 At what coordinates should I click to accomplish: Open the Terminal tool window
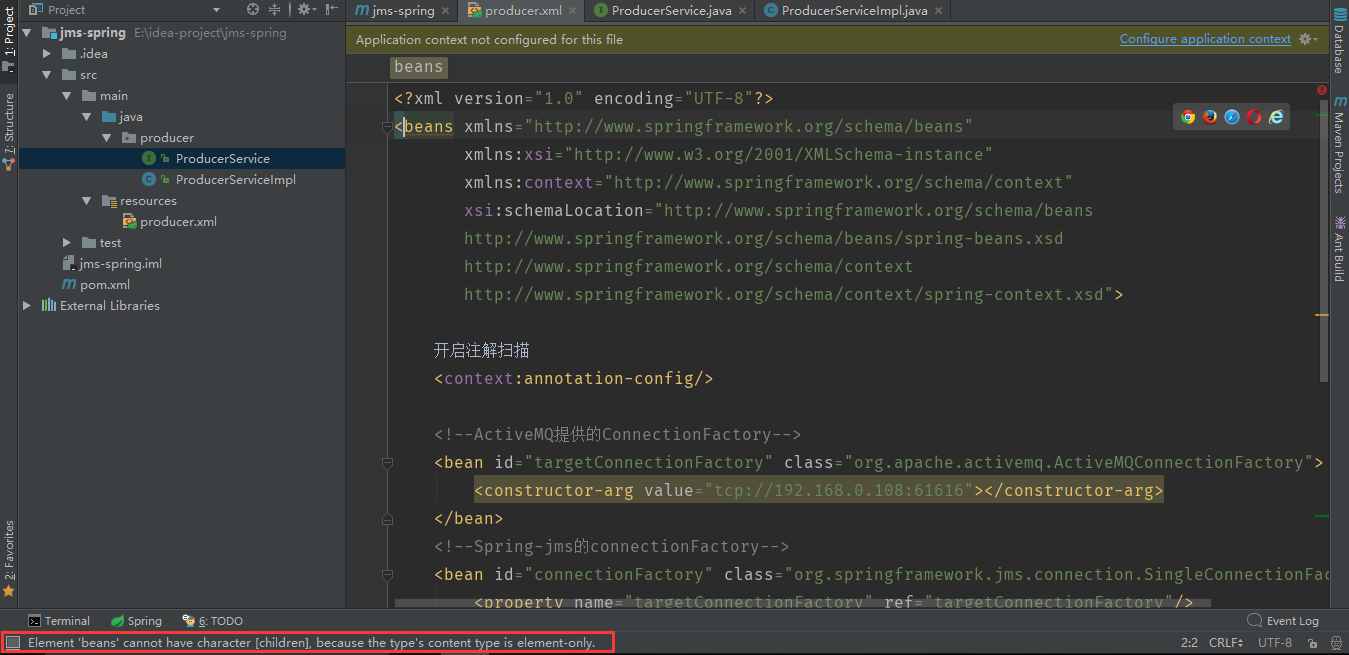point(59,621)
